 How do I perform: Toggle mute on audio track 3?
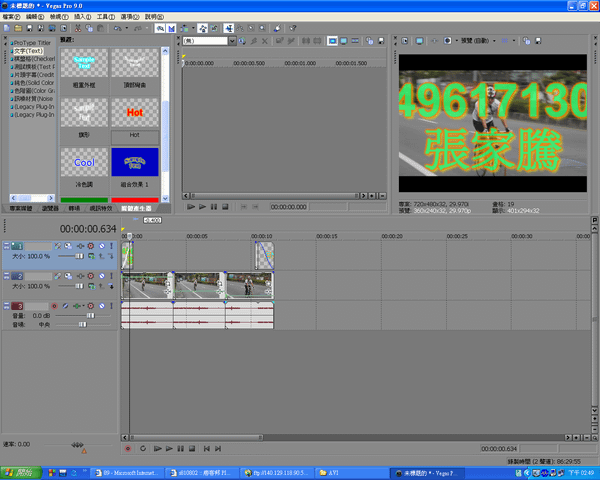(x=102, y=306)
